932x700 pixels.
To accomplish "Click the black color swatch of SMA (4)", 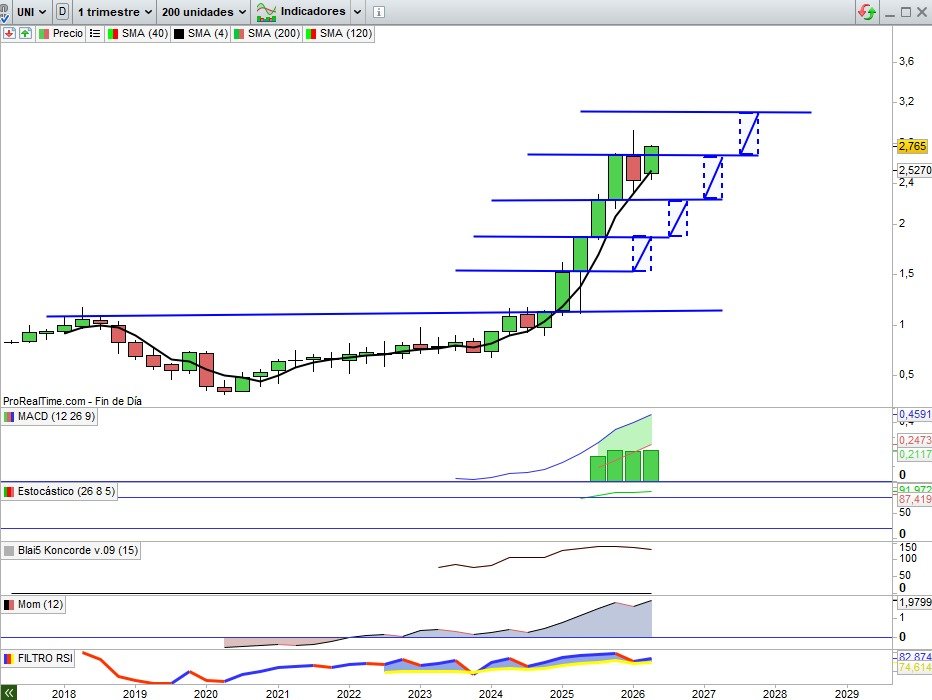I will (x=179, y=34).
